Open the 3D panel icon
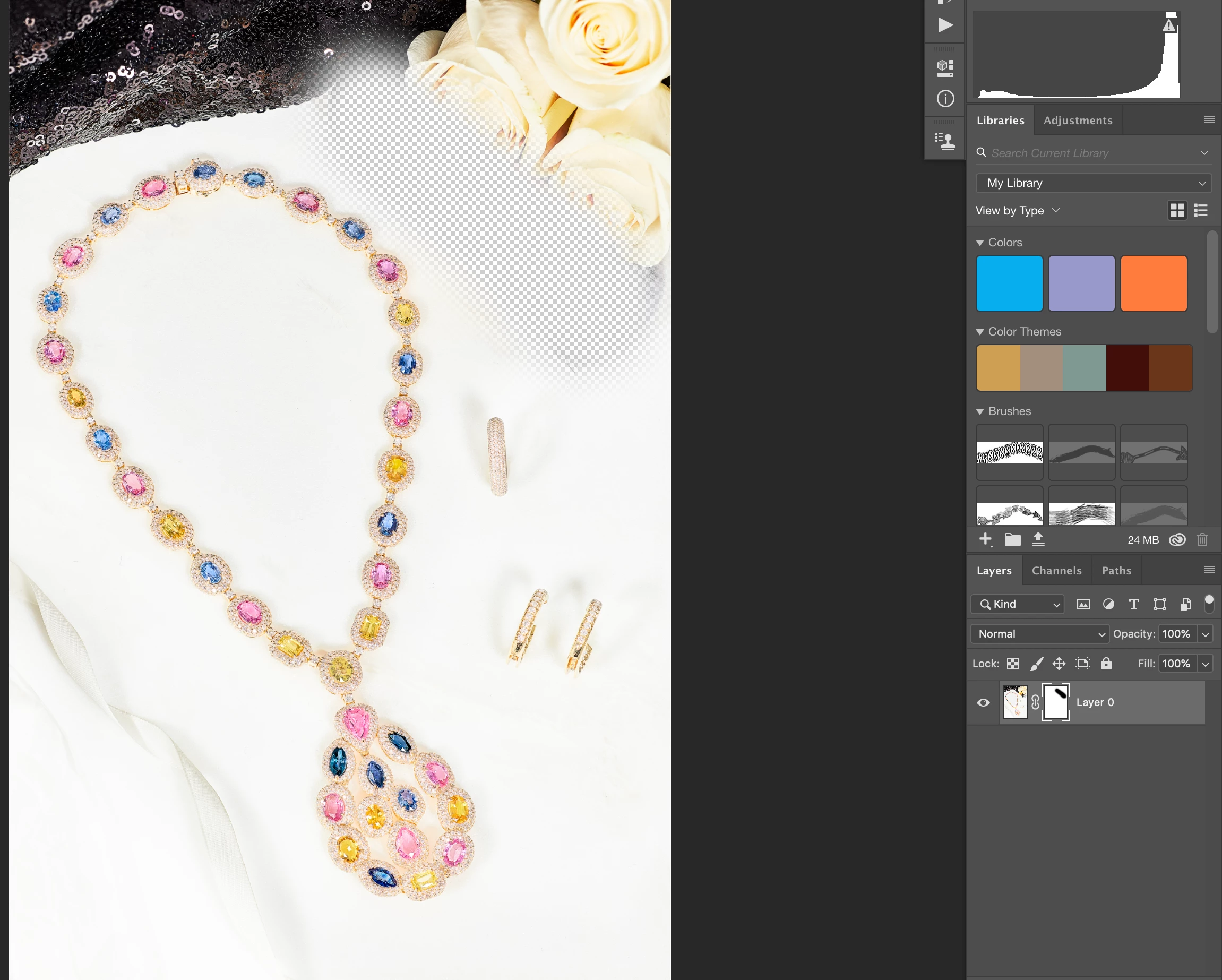1222x980 pixels. (945, 68)
